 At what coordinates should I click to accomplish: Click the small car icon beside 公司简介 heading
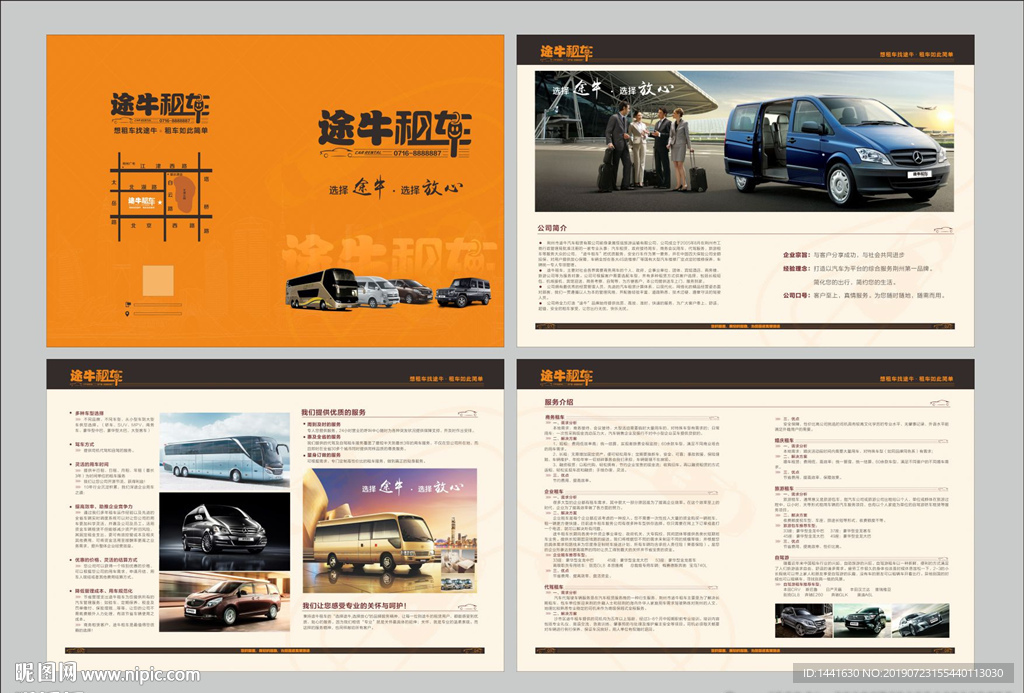[942, 229]
